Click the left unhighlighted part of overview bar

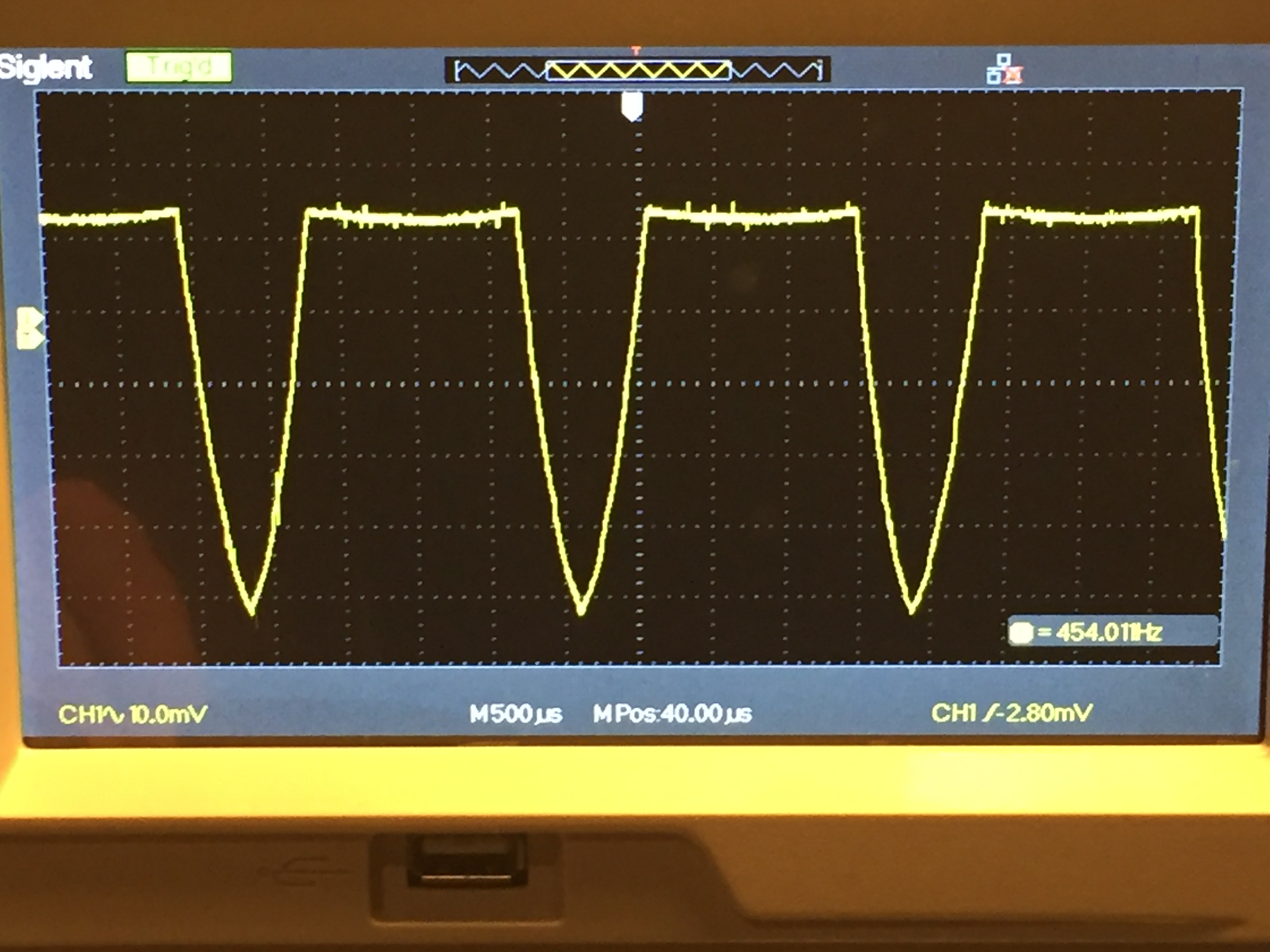point(500,71)
